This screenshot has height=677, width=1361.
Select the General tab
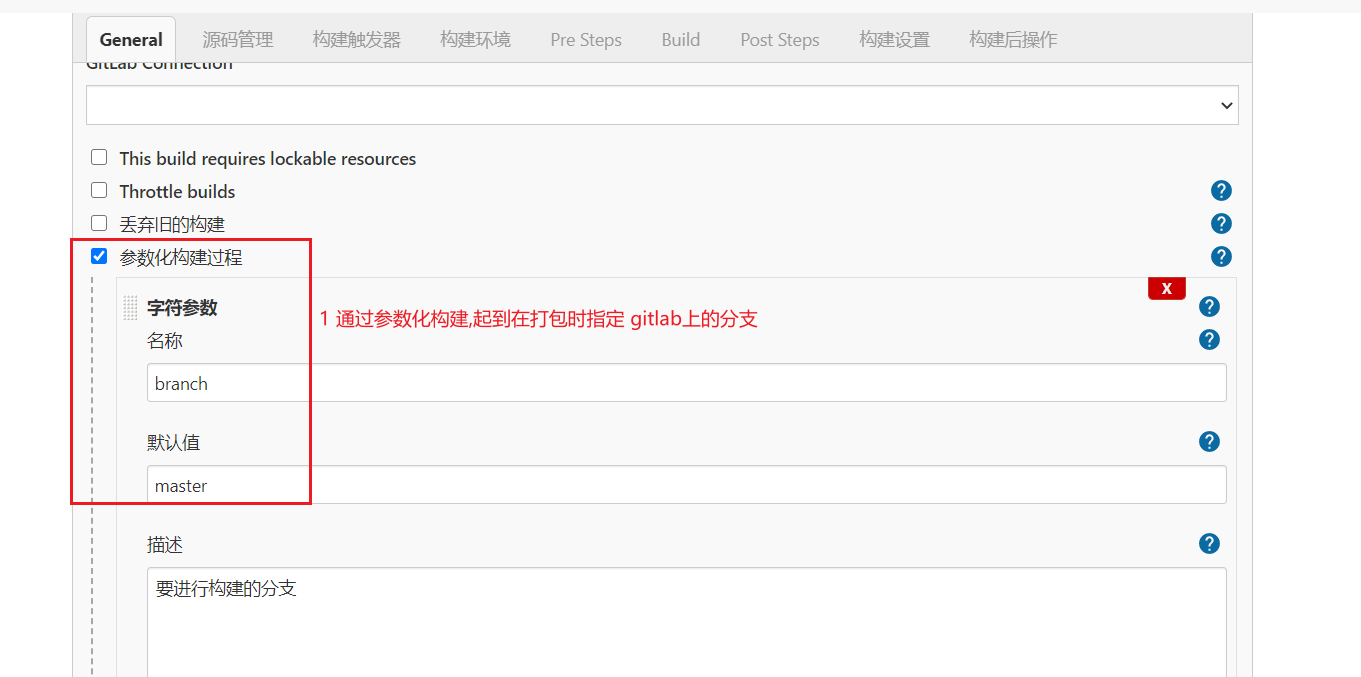[x=131, y=40]
